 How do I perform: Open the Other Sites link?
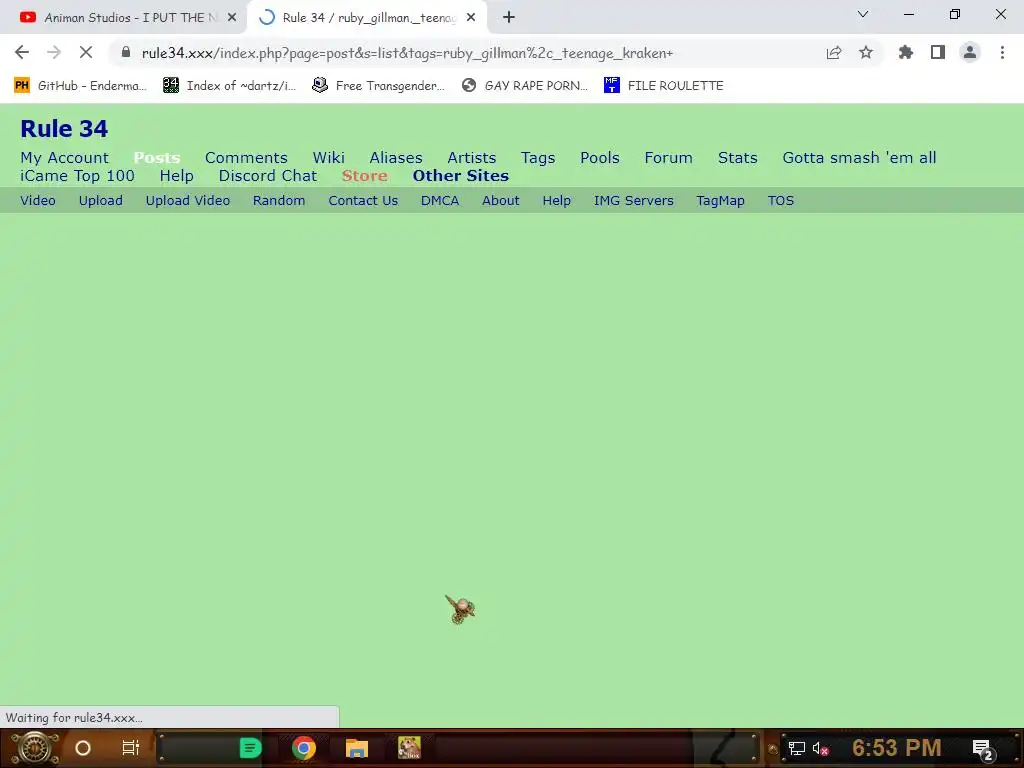click(x=460, y=176)
